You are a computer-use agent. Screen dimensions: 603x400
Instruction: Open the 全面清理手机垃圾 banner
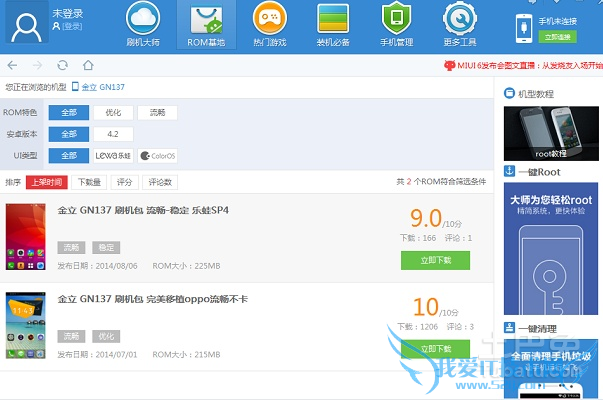point(551,368)
